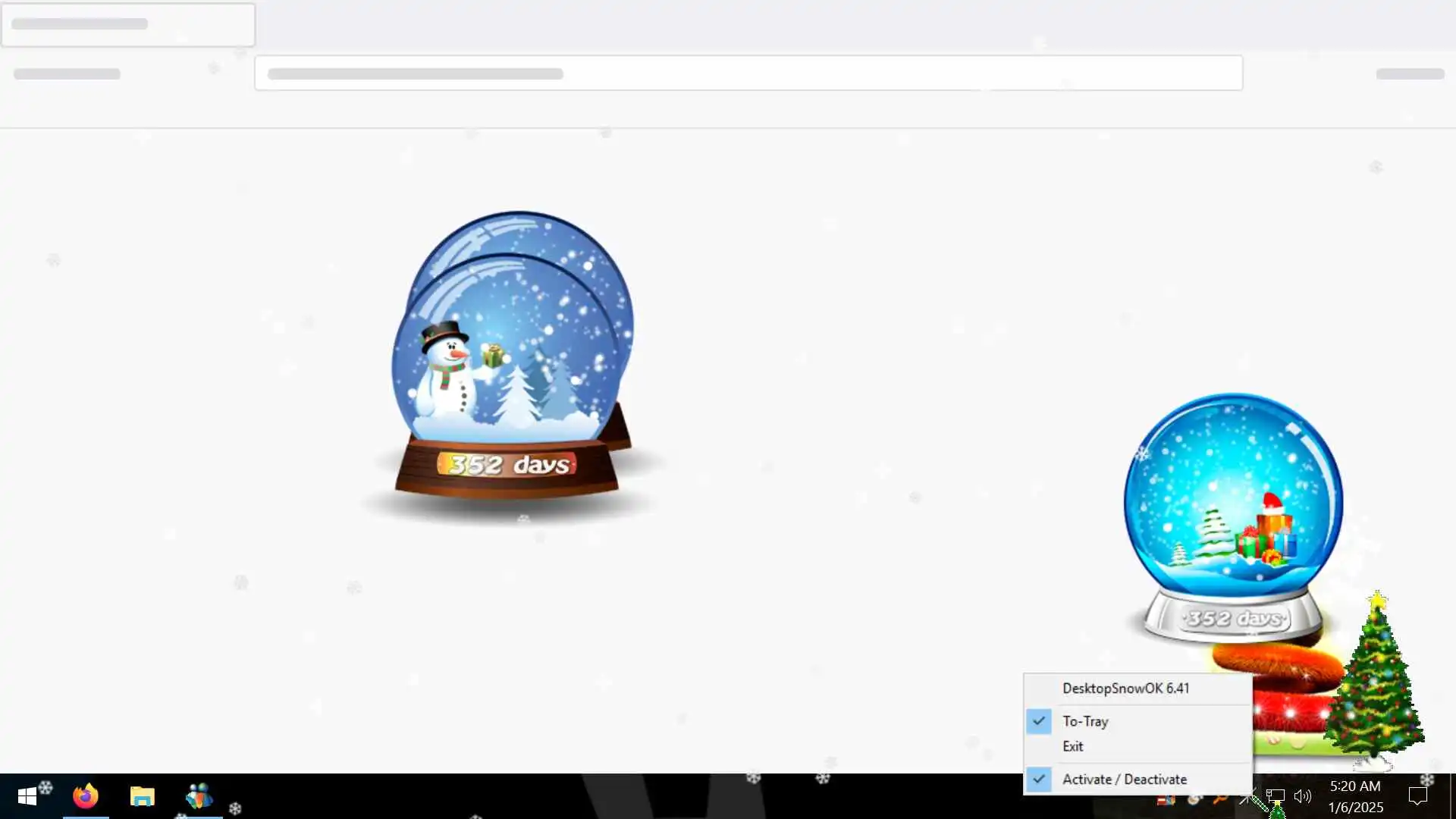Click the third pinned taskbar app icon

(x=199, y=796)
